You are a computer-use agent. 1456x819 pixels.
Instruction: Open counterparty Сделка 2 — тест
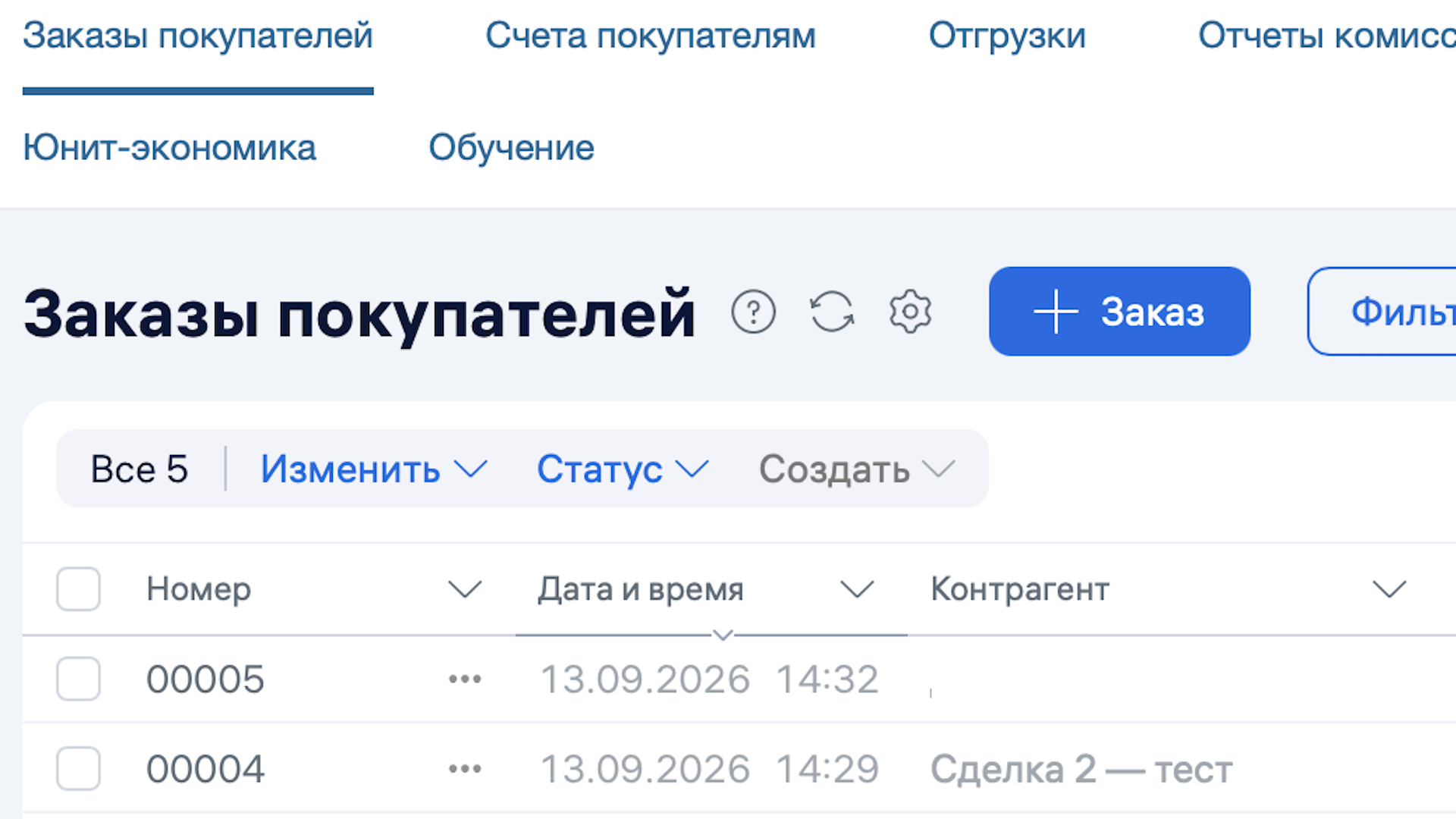pos(1081,769)
